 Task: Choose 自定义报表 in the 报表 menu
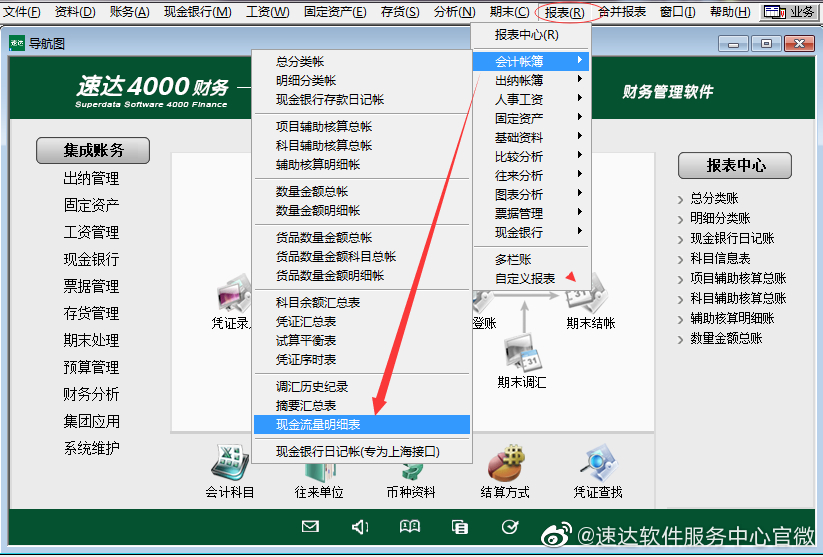pos(525,278)
